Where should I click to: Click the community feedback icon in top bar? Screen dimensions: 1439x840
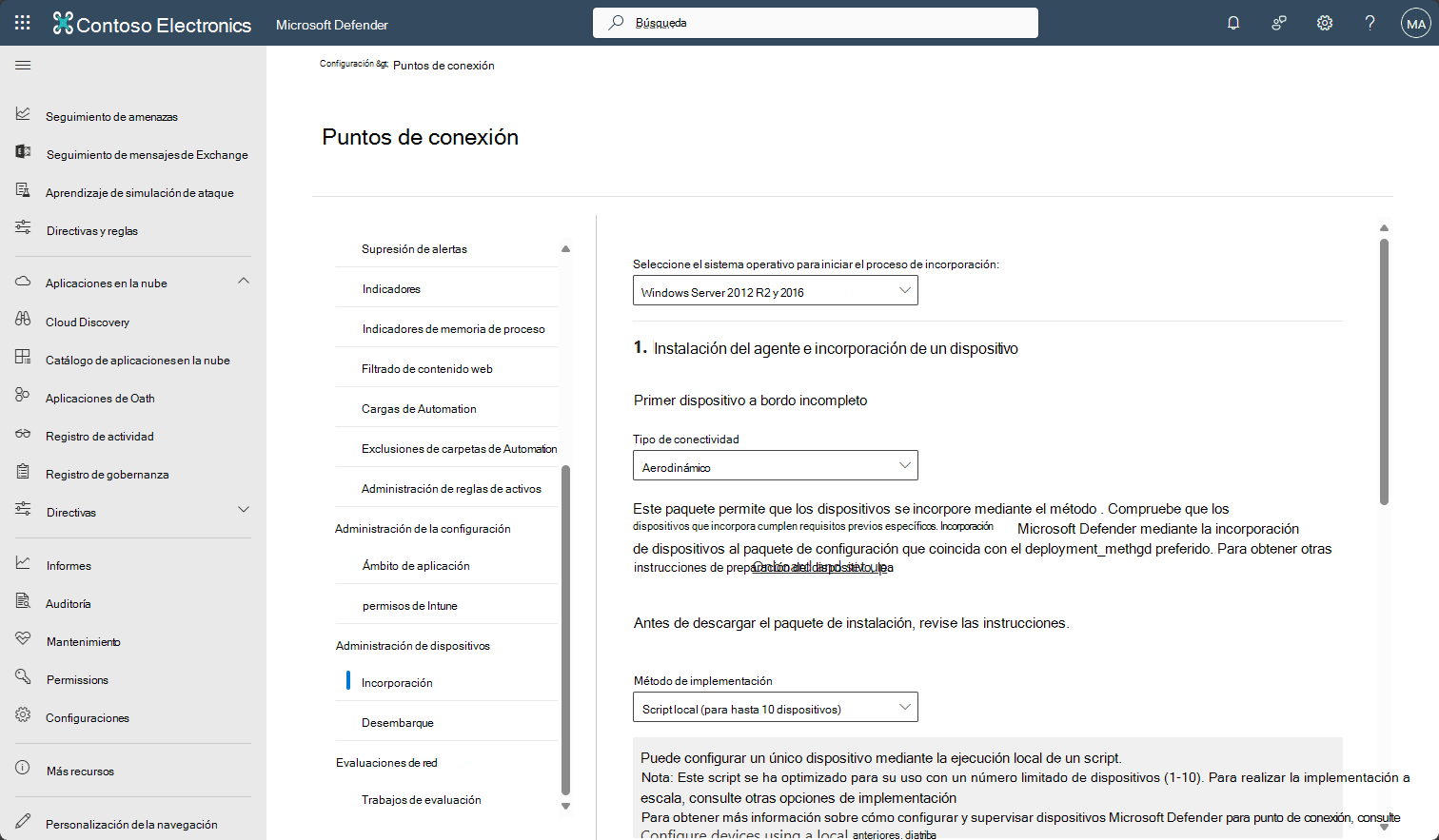pos(1278,22)
